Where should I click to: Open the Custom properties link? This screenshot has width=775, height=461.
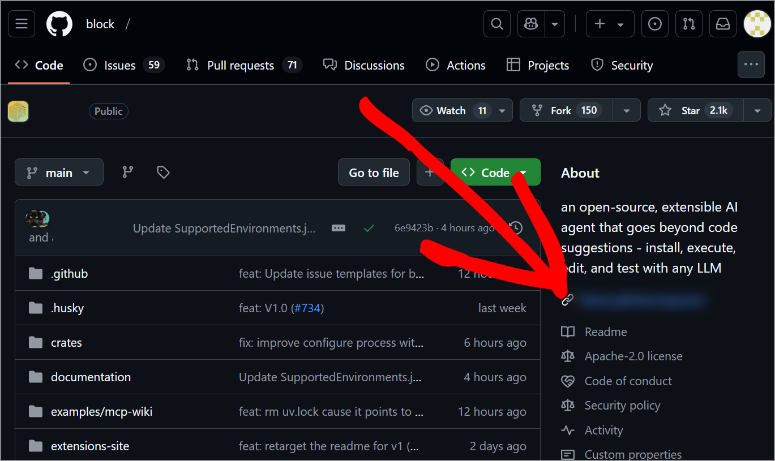pyautogui.click(x=633, y=454)
